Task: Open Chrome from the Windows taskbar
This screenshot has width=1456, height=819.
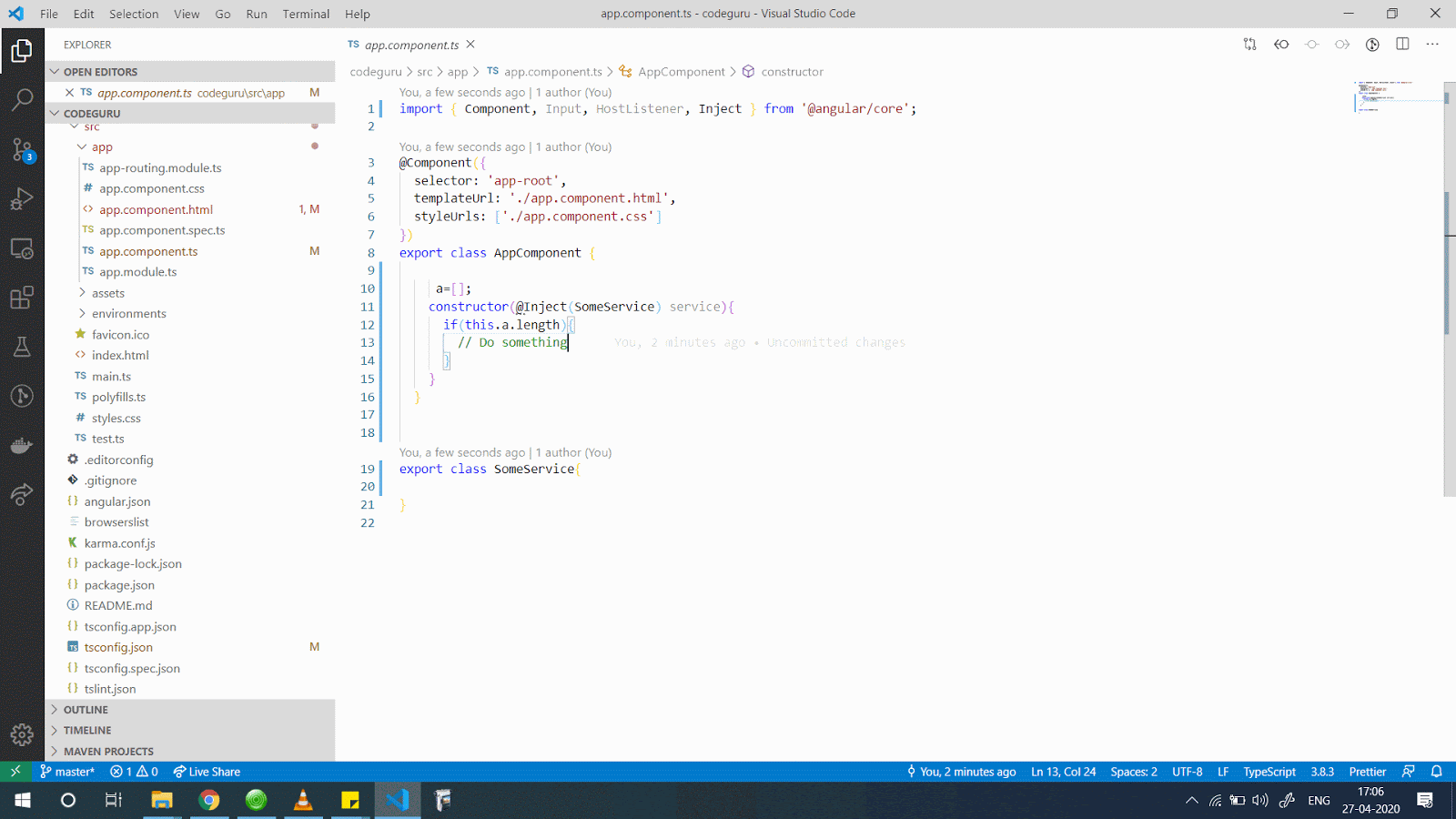Action: click(209, 800)
